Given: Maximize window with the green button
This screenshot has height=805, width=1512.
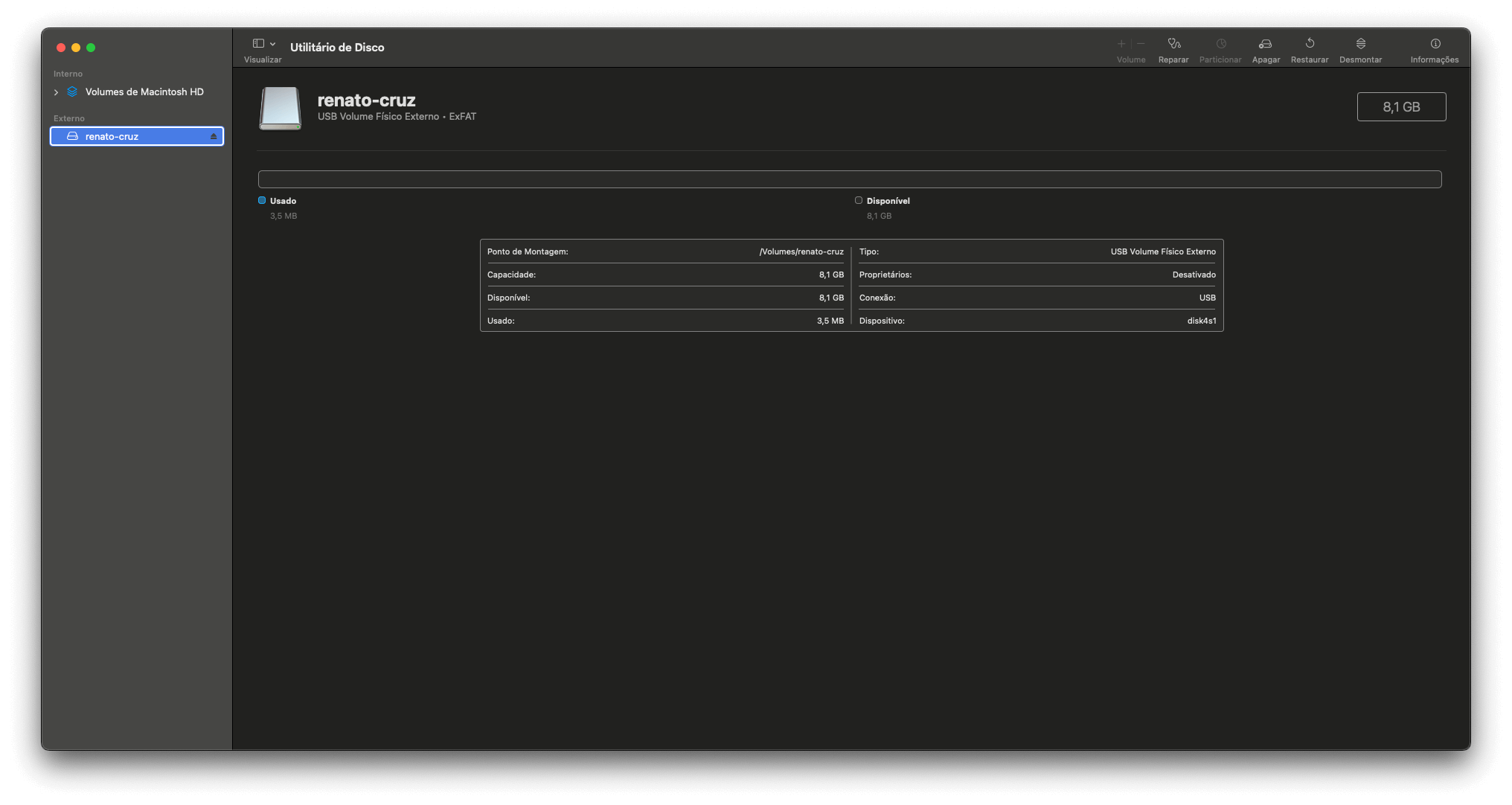Looking at the screenshot, I should pyautogui.click(x=91, y=48).
